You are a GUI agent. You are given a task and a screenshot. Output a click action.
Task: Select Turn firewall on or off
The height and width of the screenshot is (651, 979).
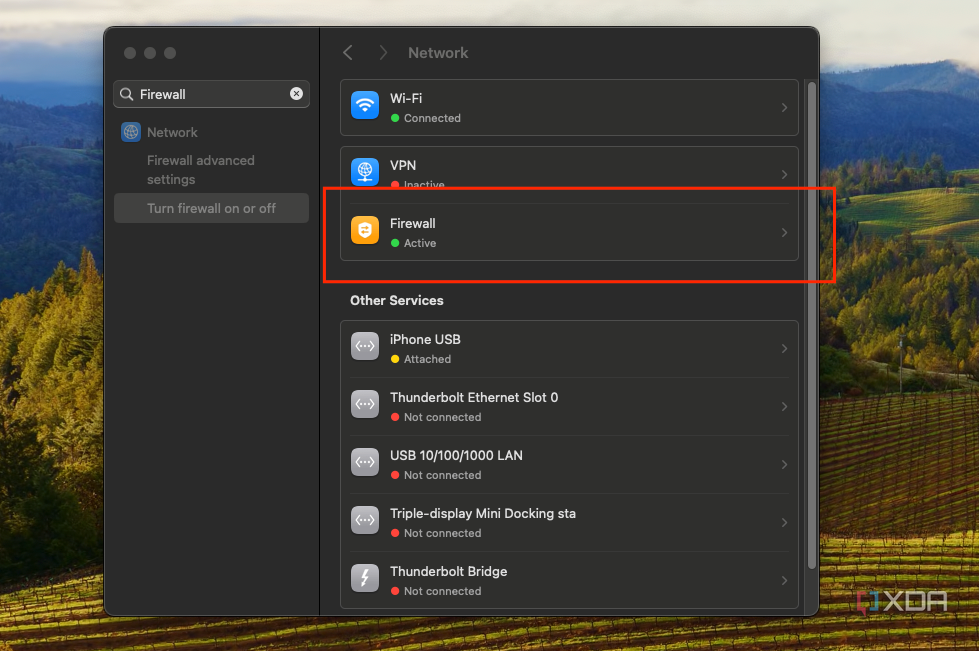[x=211, y=208]
